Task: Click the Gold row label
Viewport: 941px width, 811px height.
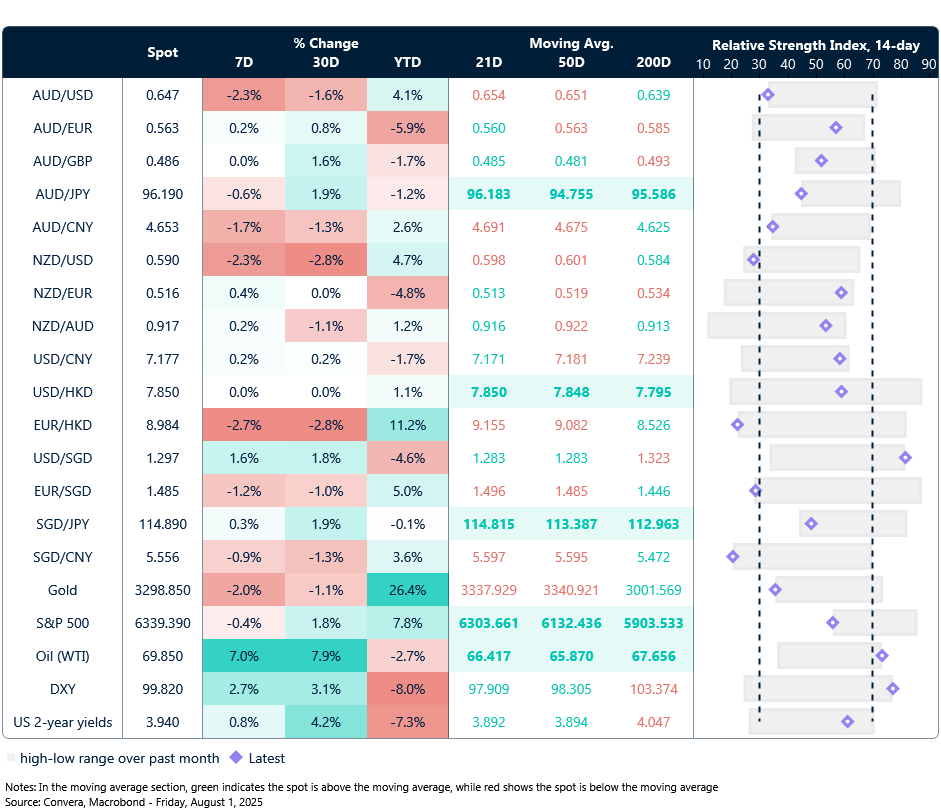Action: pos(62,590)
